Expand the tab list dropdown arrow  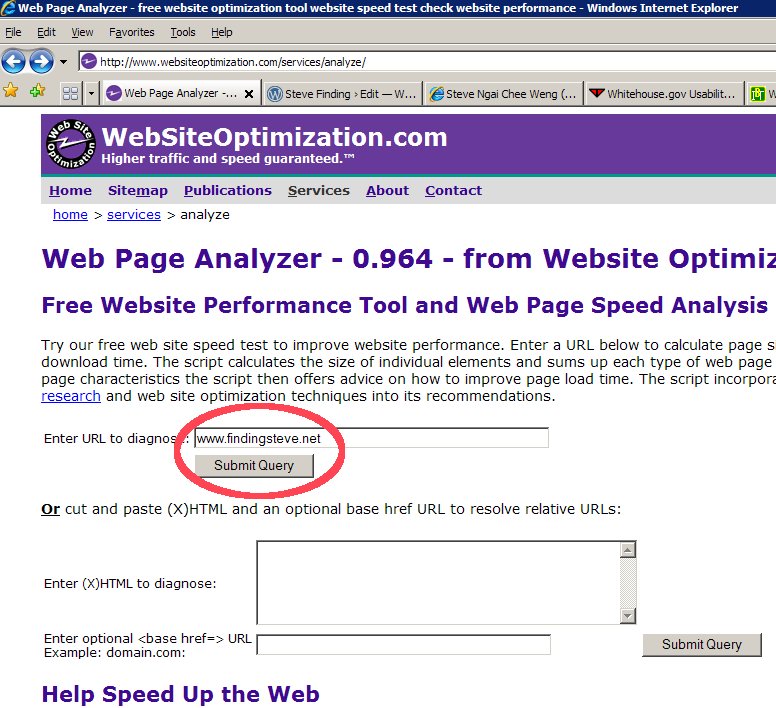click(91, 94)
